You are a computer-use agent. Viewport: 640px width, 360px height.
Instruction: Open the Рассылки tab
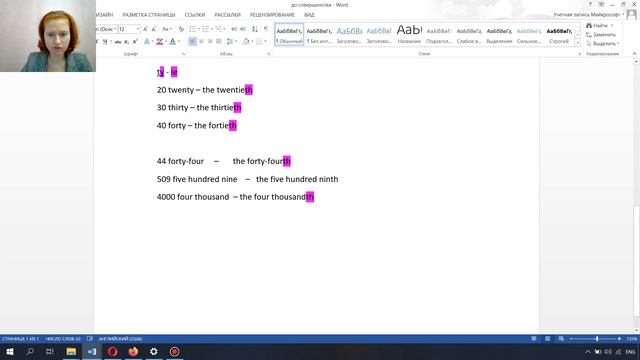point(227,15)
